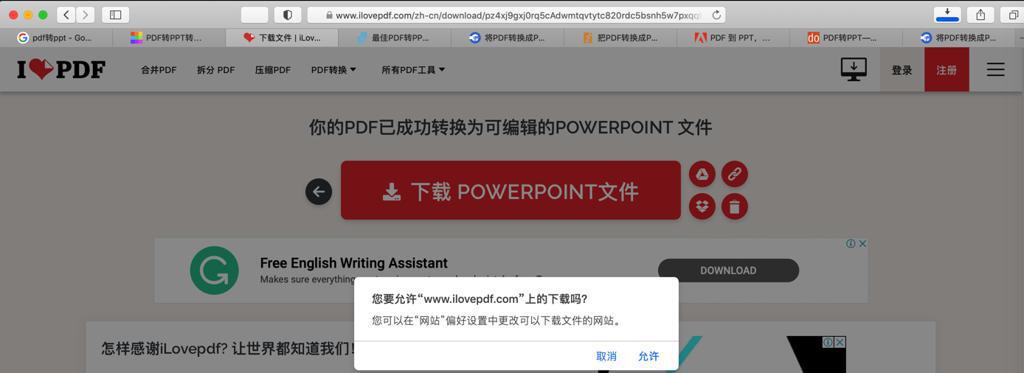Screen dimensions: 1024x373
Task: Open 拆分 PDF in the navigation
Action: pyautogui.click(x=216, y=70)
